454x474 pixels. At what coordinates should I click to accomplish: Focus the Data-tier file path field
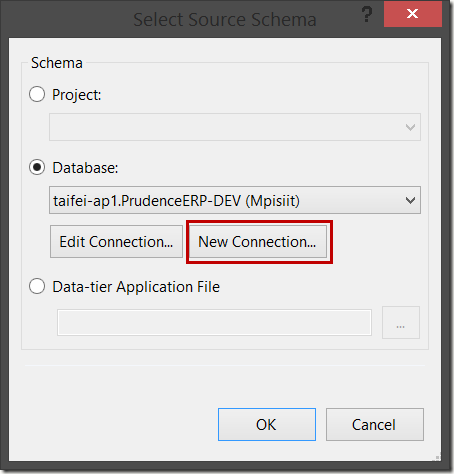(x=214, y=322)
